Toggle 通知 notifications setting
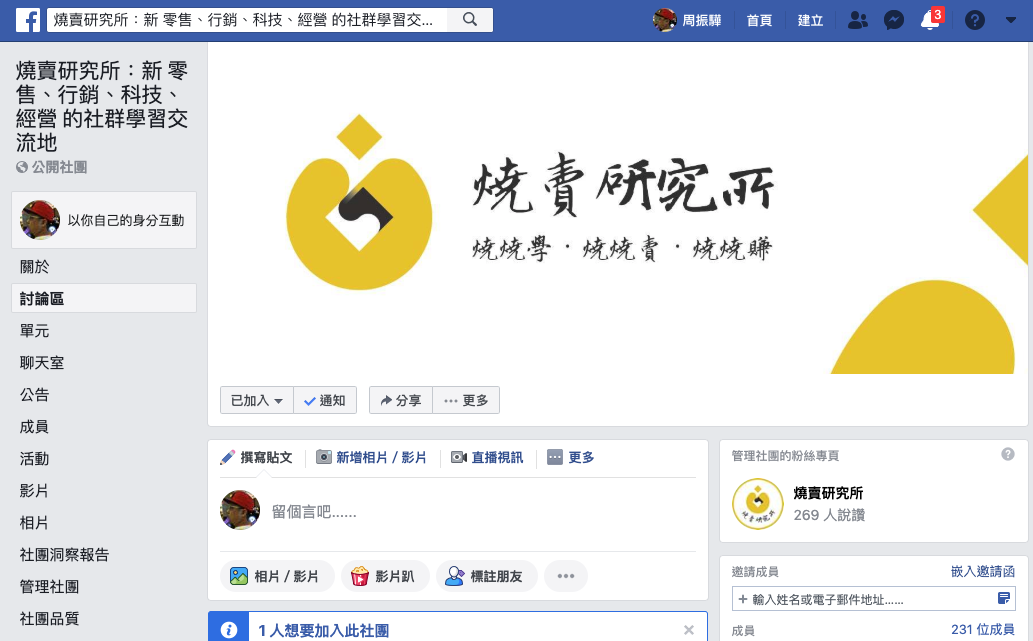The height and width of the screenshot is (641, 1033). (325, 400)
